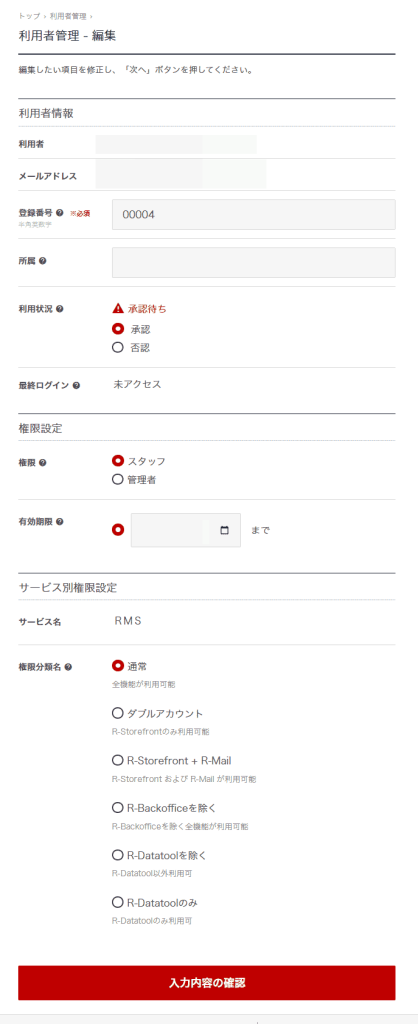Select the 有効期限 date radio button

tap(118, 530)
